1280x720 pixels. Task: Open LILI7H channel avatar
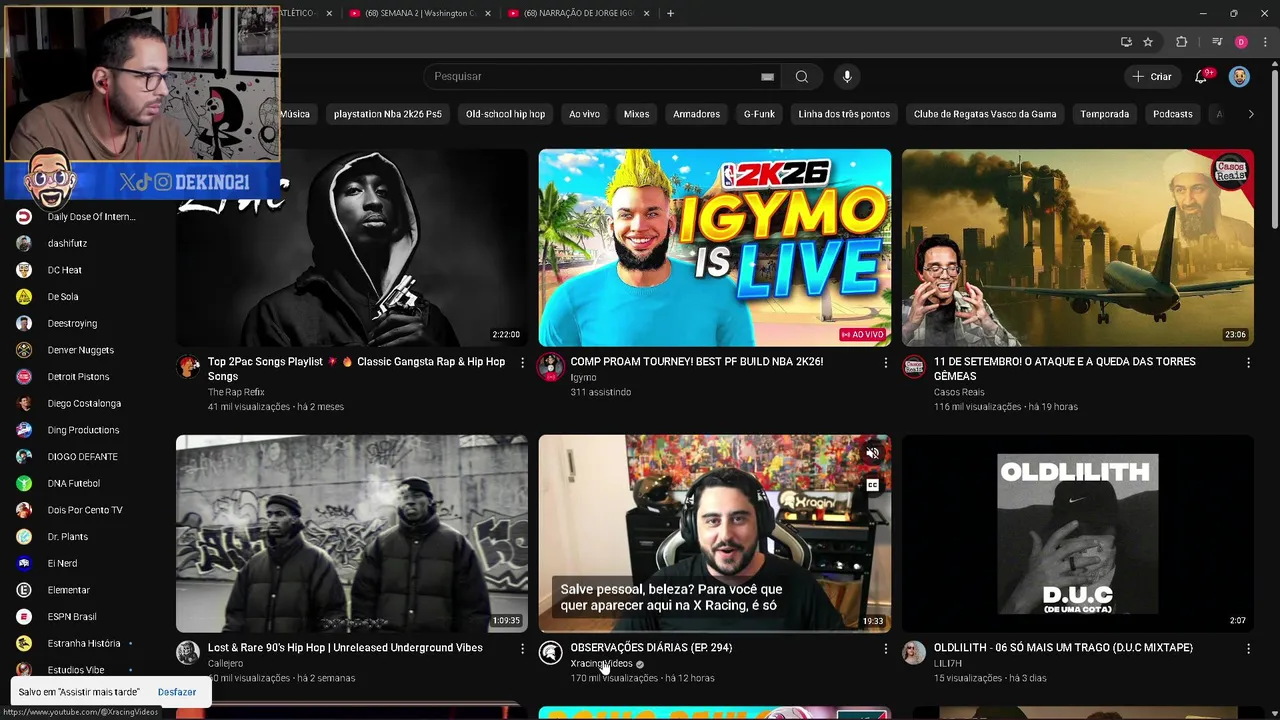click(x=914, y=653)
